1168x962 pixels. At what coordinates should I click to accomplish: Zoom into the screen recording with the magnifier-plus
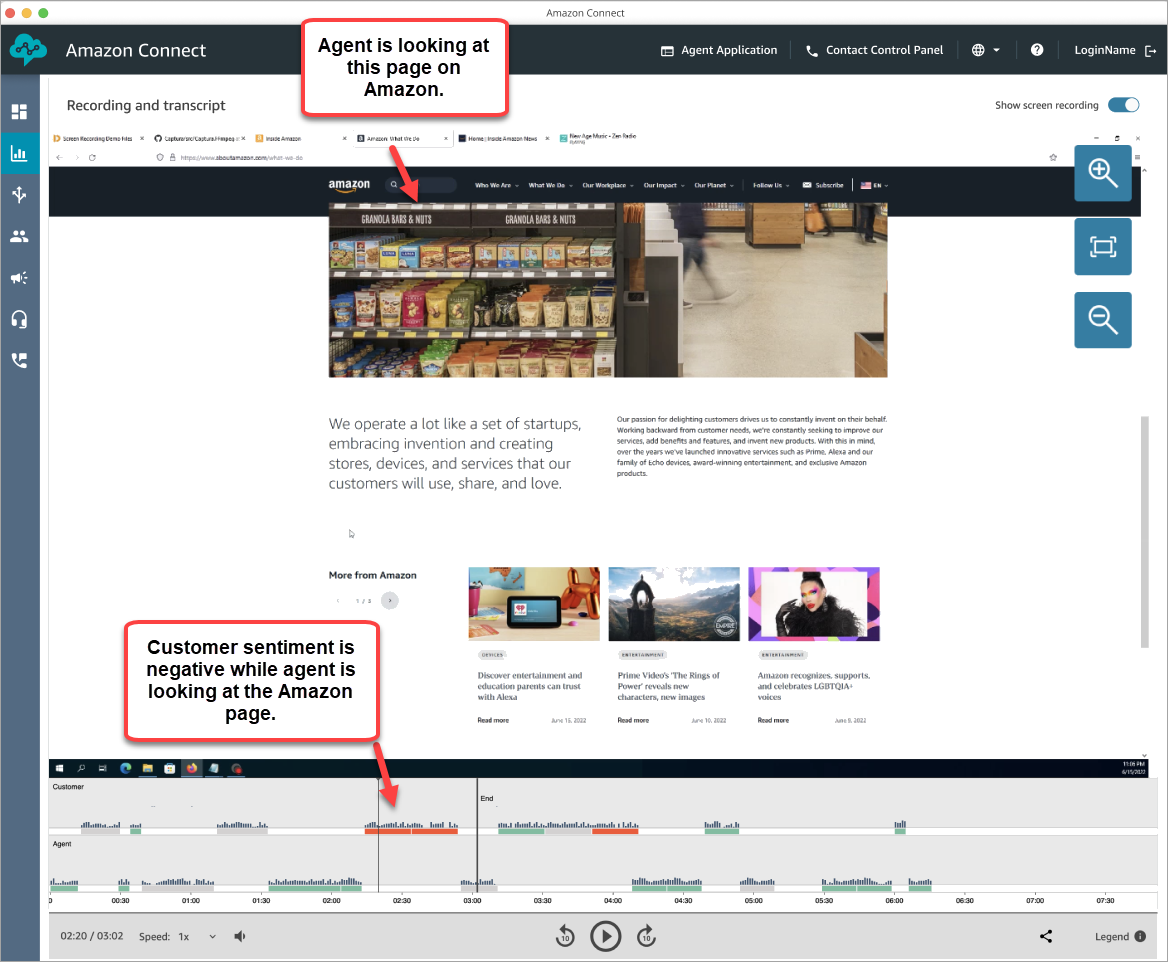1102,173
